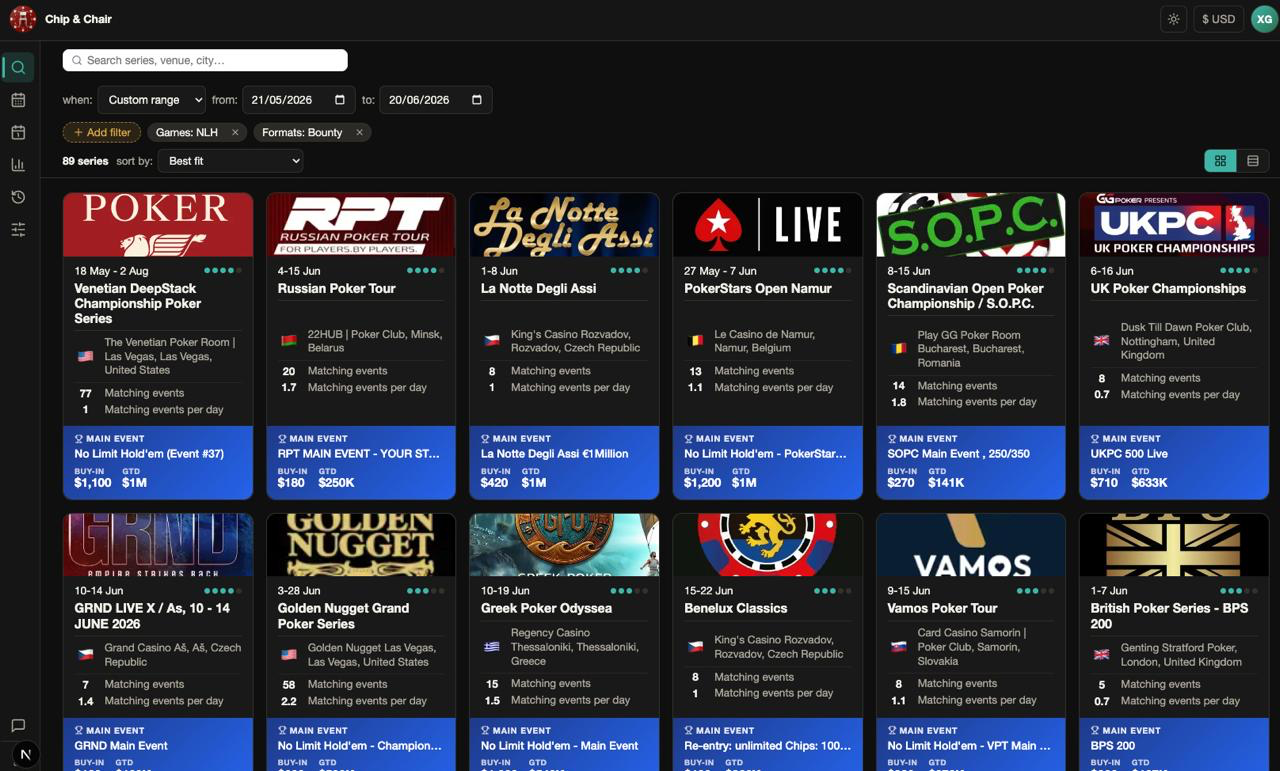The image size is (1280, 771).
Task: Open the chat feedback icon in sidebar
Action: point(18,725)
